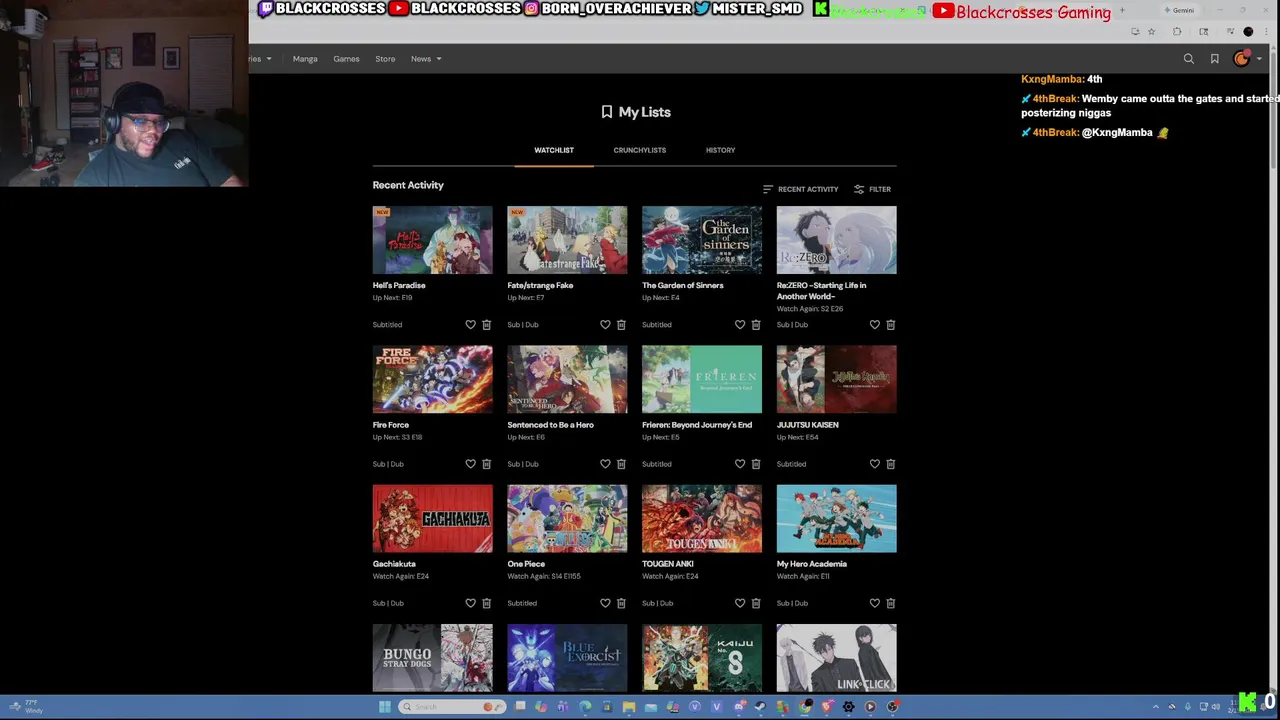Select the Watchlist tab
Screen dimensions: 1280x720
(554, 150)
